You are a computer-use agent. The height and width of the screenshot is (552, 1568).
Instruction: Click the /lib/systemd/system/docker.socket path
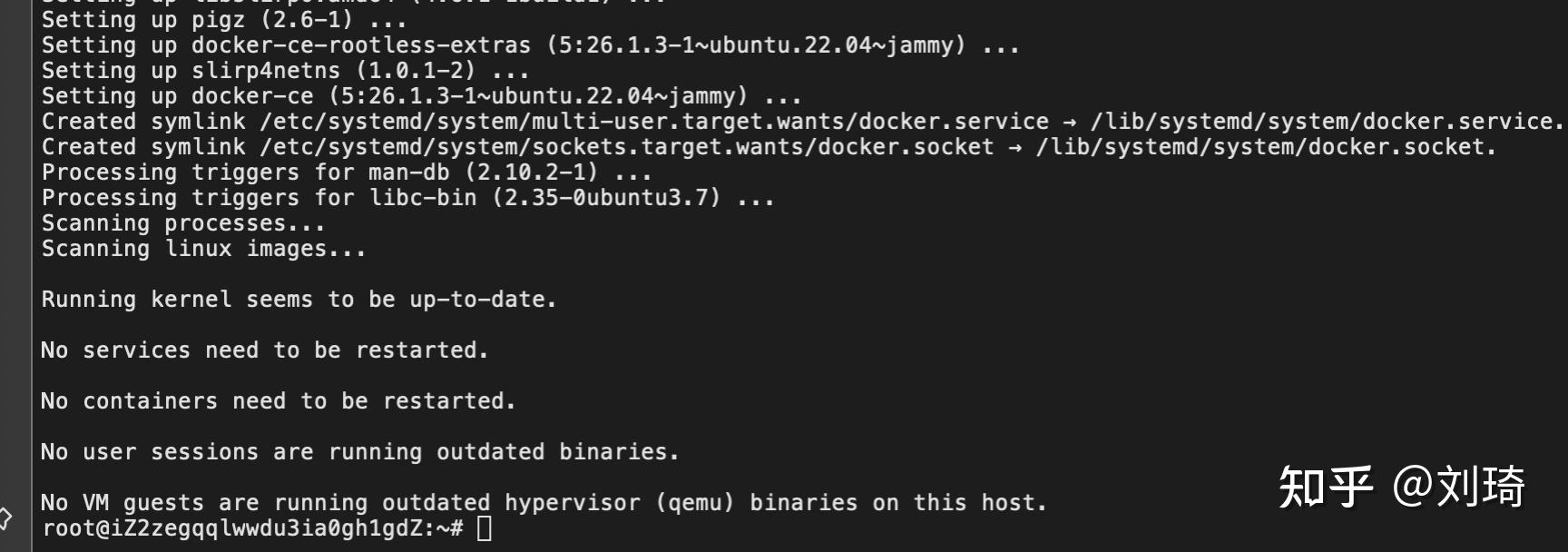coord(1266,147)
